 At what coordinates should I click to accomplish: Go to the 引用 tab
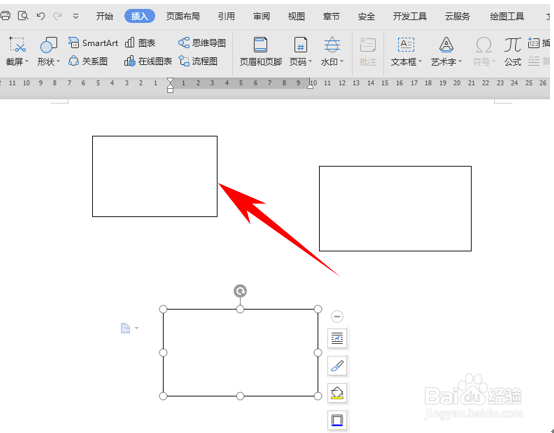[226, 16]
